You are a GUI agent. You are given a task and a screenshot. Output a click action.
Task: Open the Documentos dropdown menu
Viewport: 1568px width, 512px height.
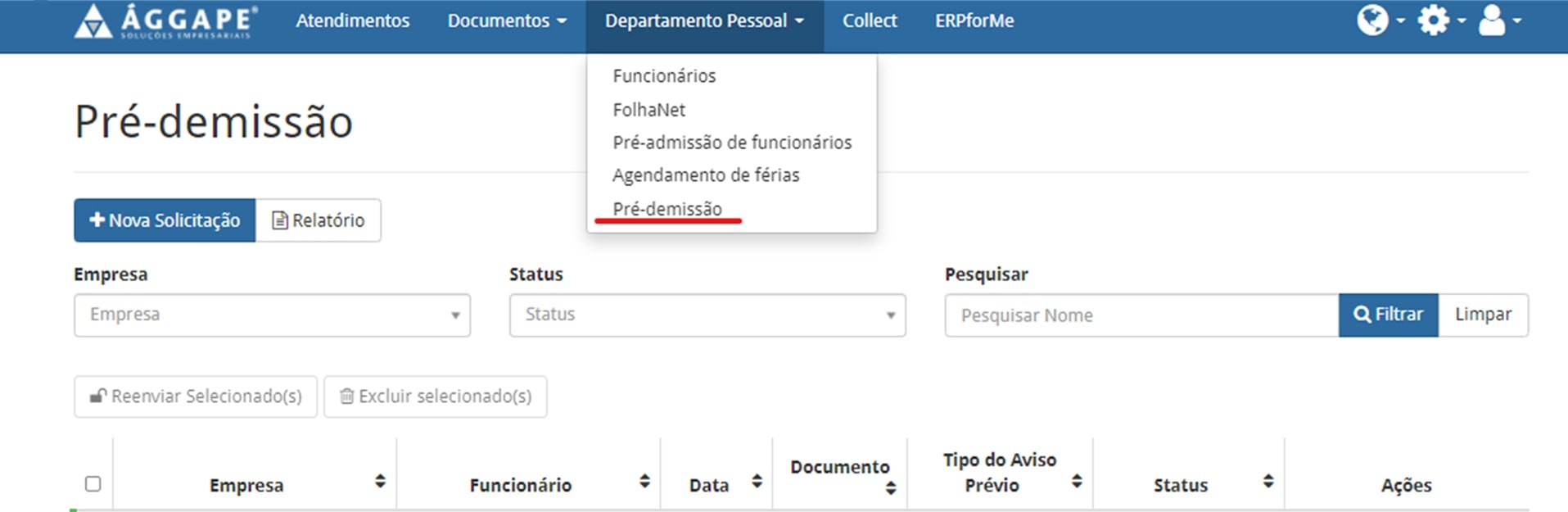pyautogui.click(x=506, y=20)
